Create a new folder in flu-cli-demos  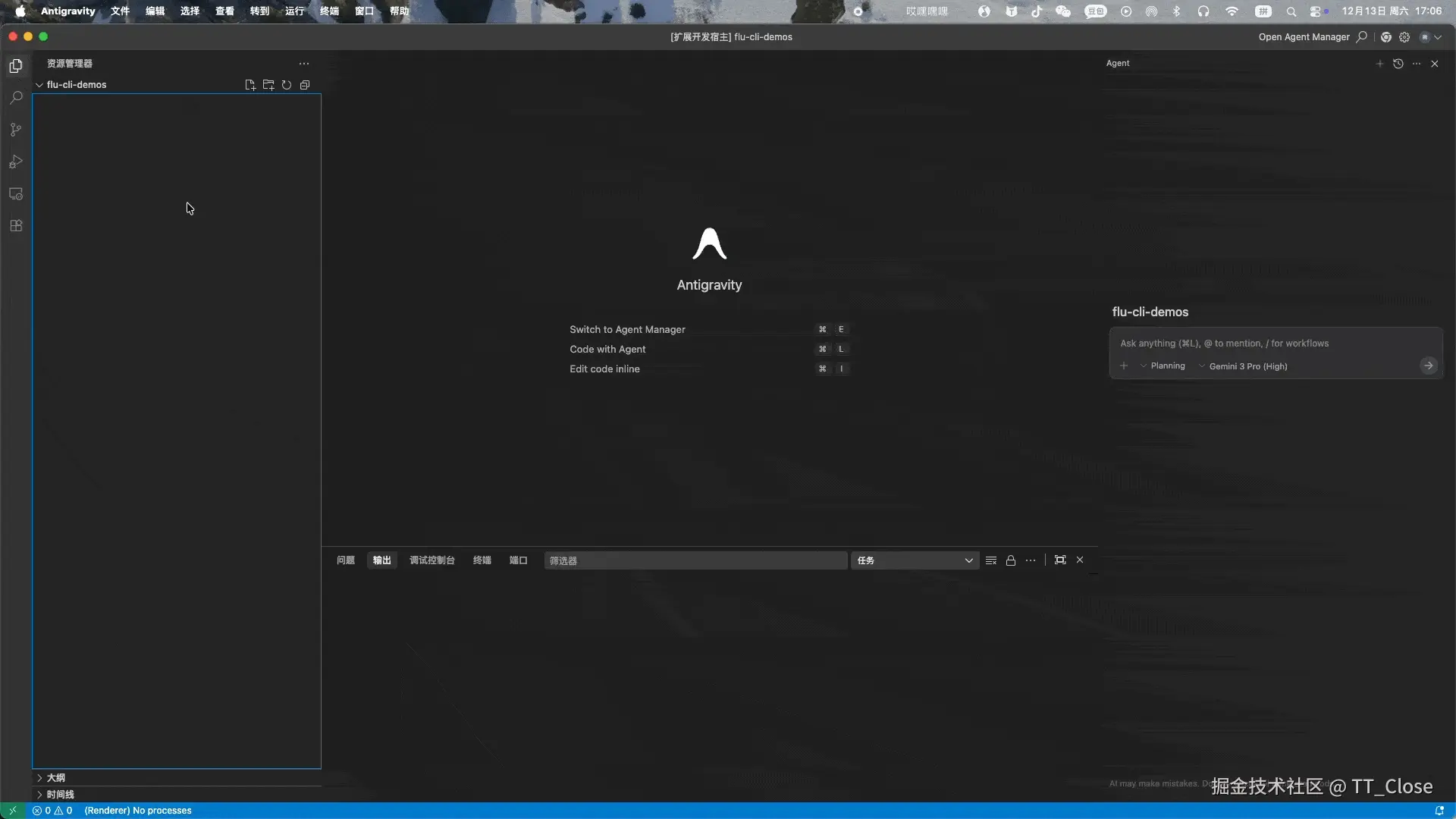point(268,85)
